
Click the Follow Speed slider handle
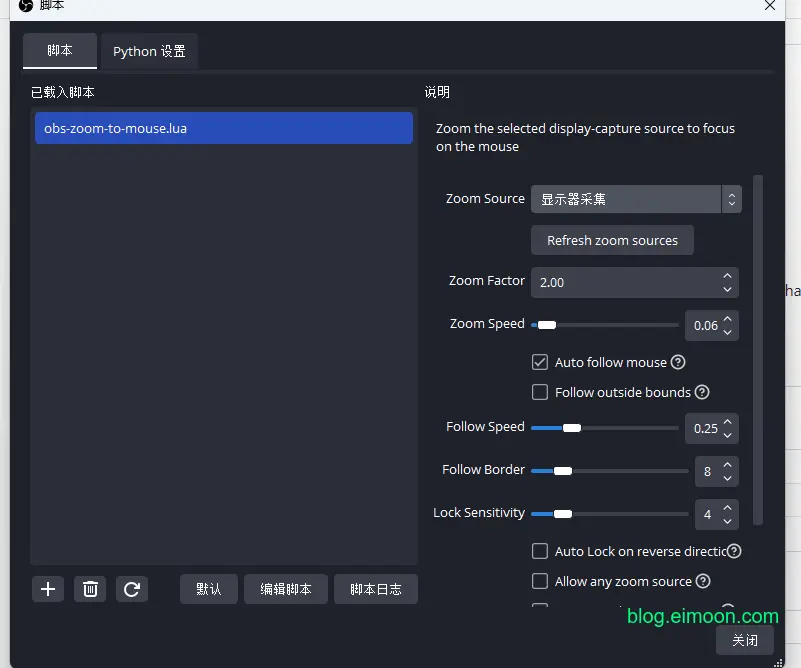571,428
